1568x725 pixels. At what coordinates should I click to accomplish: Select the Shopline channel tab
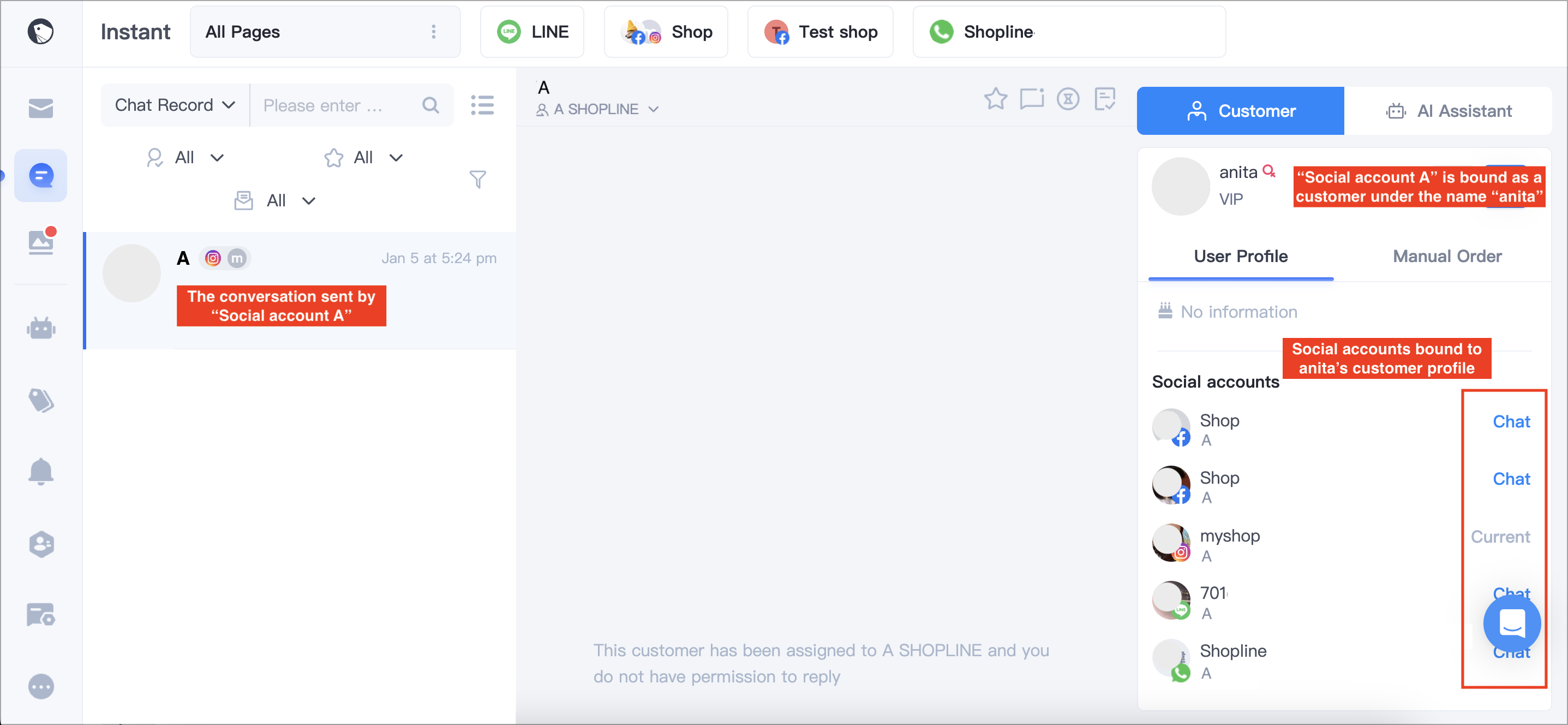tap(1069, 32)
